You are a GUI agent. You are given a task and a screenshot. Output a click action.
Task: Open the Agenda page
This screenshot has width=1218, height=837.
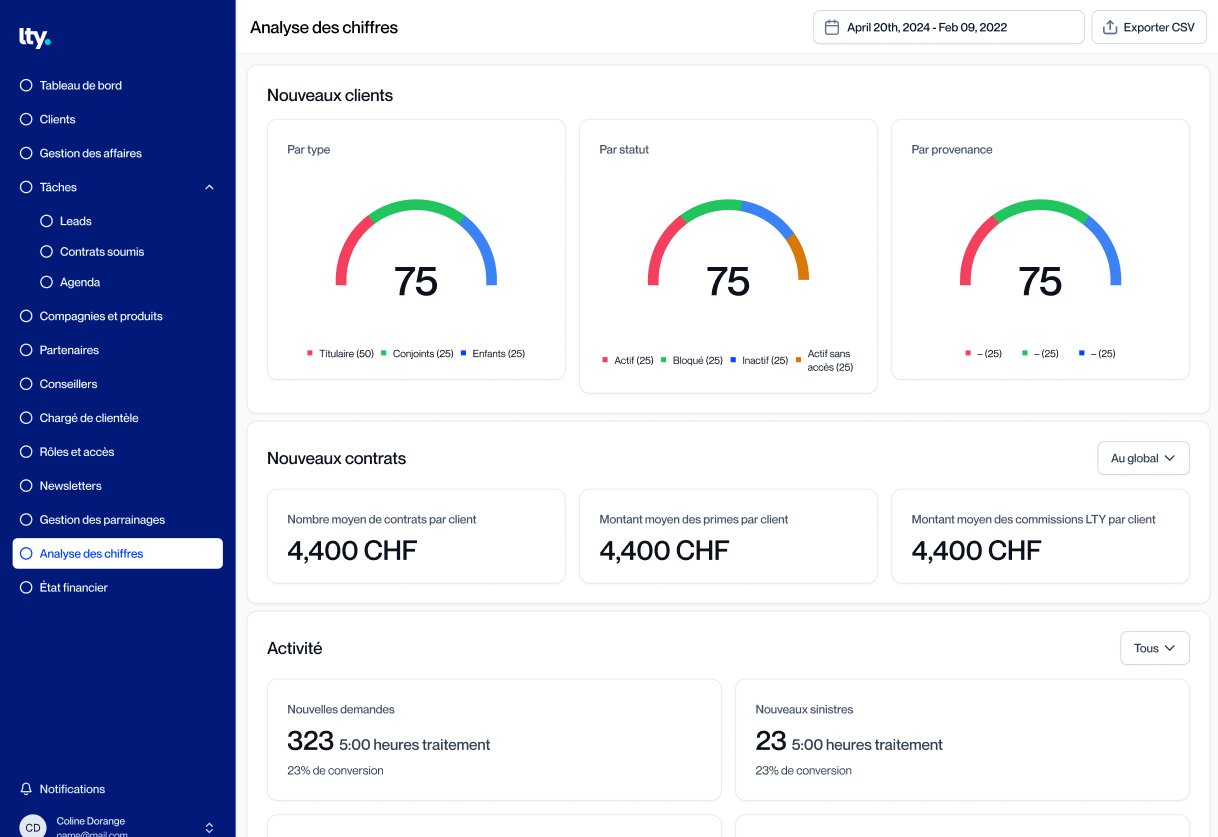click(x=80, y=283)
